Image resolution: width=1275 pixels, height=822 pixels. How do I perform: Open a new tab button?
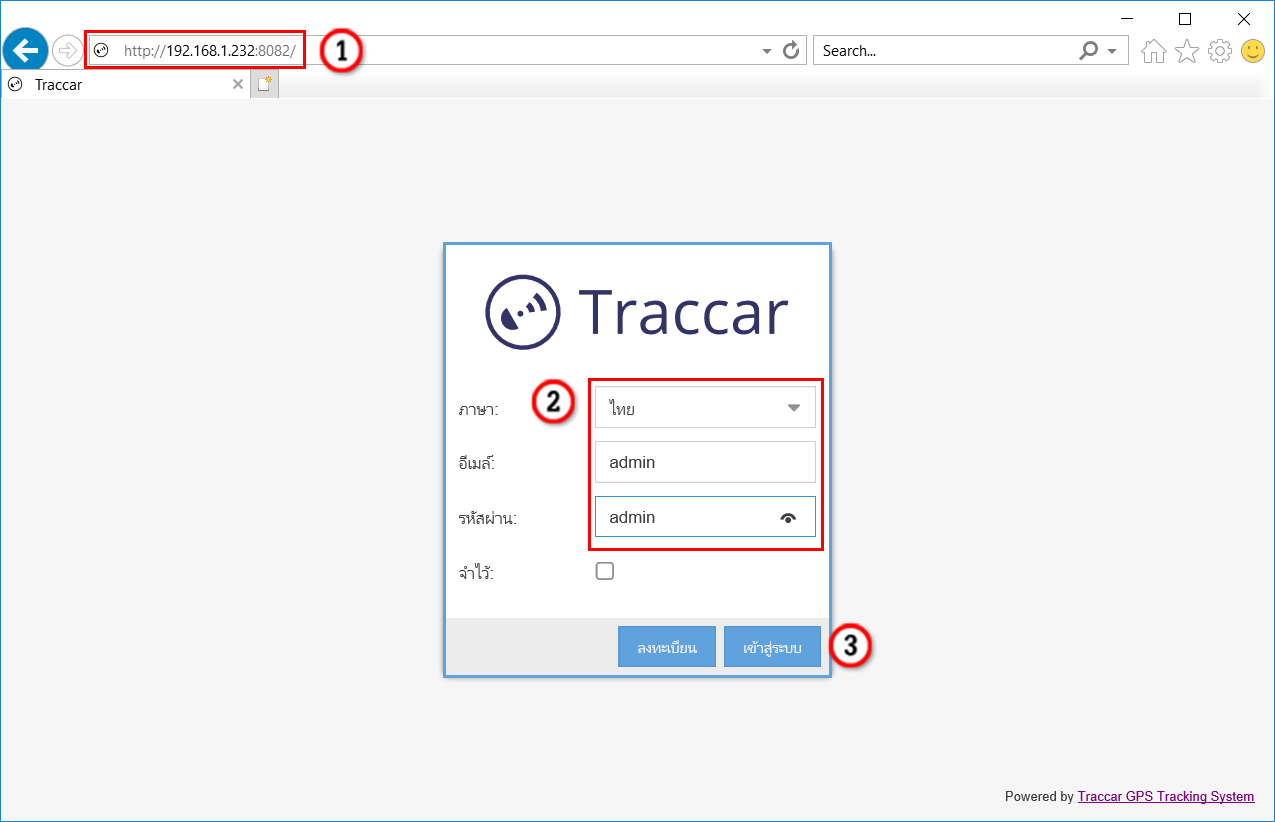click(x=264, y=85)
